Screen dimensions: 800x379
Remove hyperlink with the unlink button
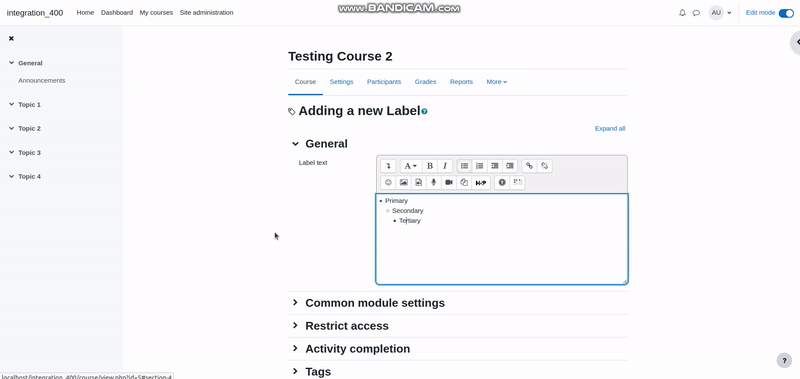(x=544, y=166)
